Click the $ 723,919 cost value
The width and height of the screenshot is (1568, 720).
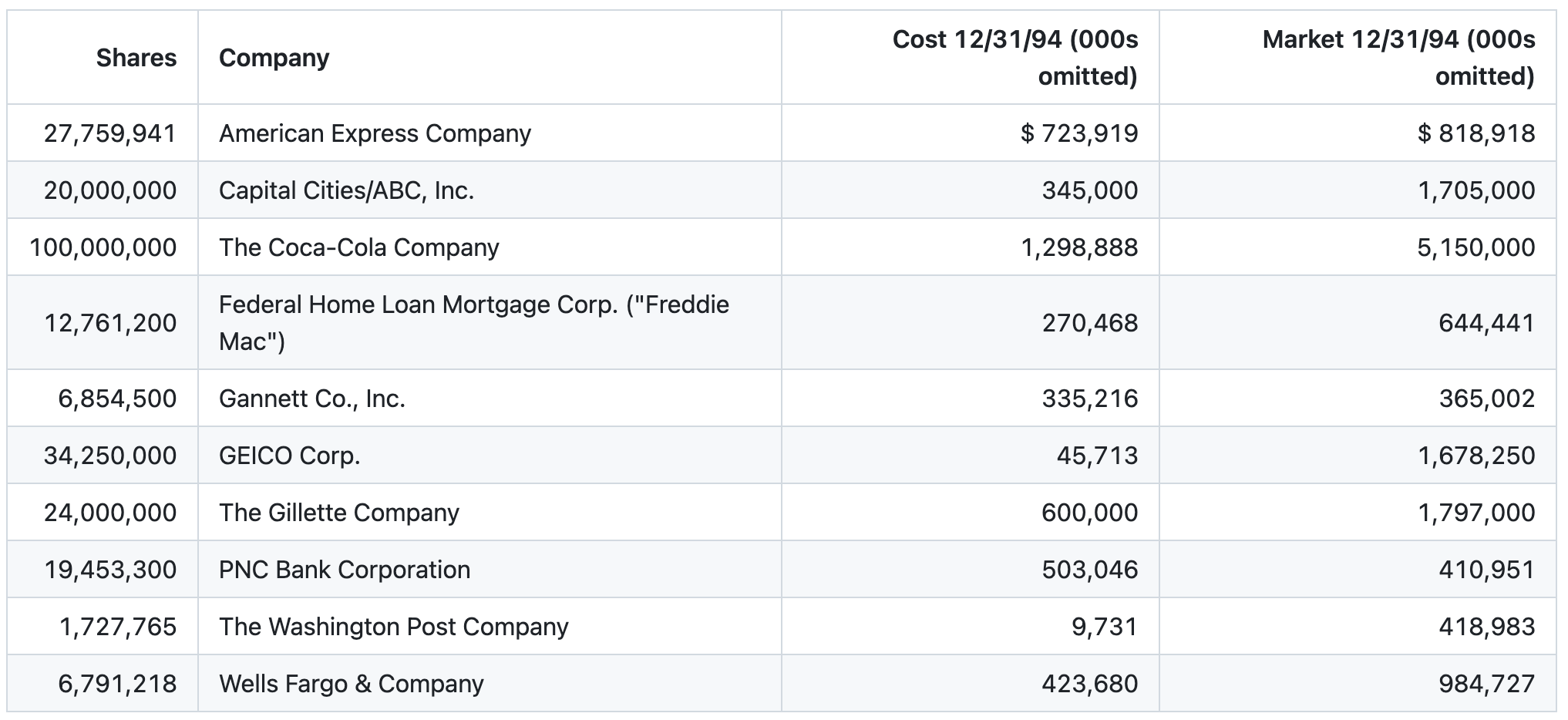point(1078,133)
